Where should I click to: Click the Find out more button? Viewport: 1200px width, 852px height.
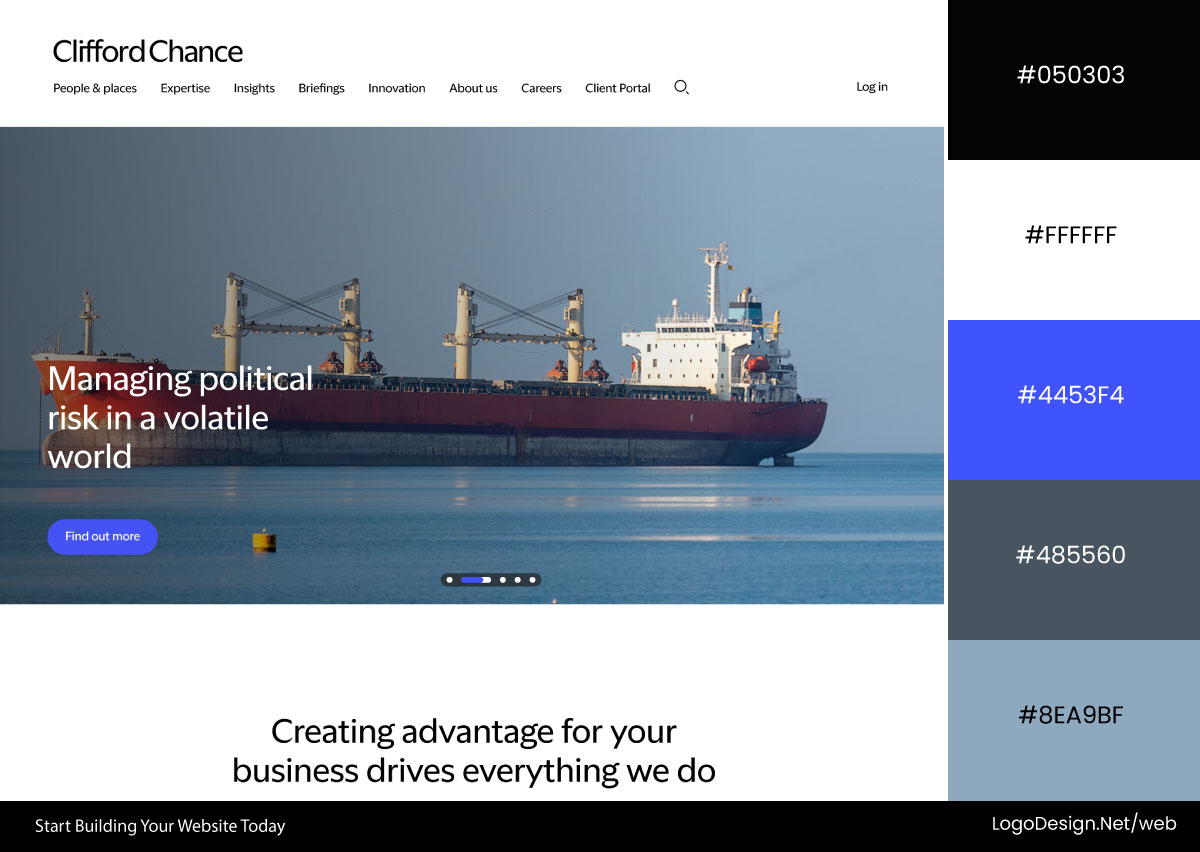pos(102,537)
